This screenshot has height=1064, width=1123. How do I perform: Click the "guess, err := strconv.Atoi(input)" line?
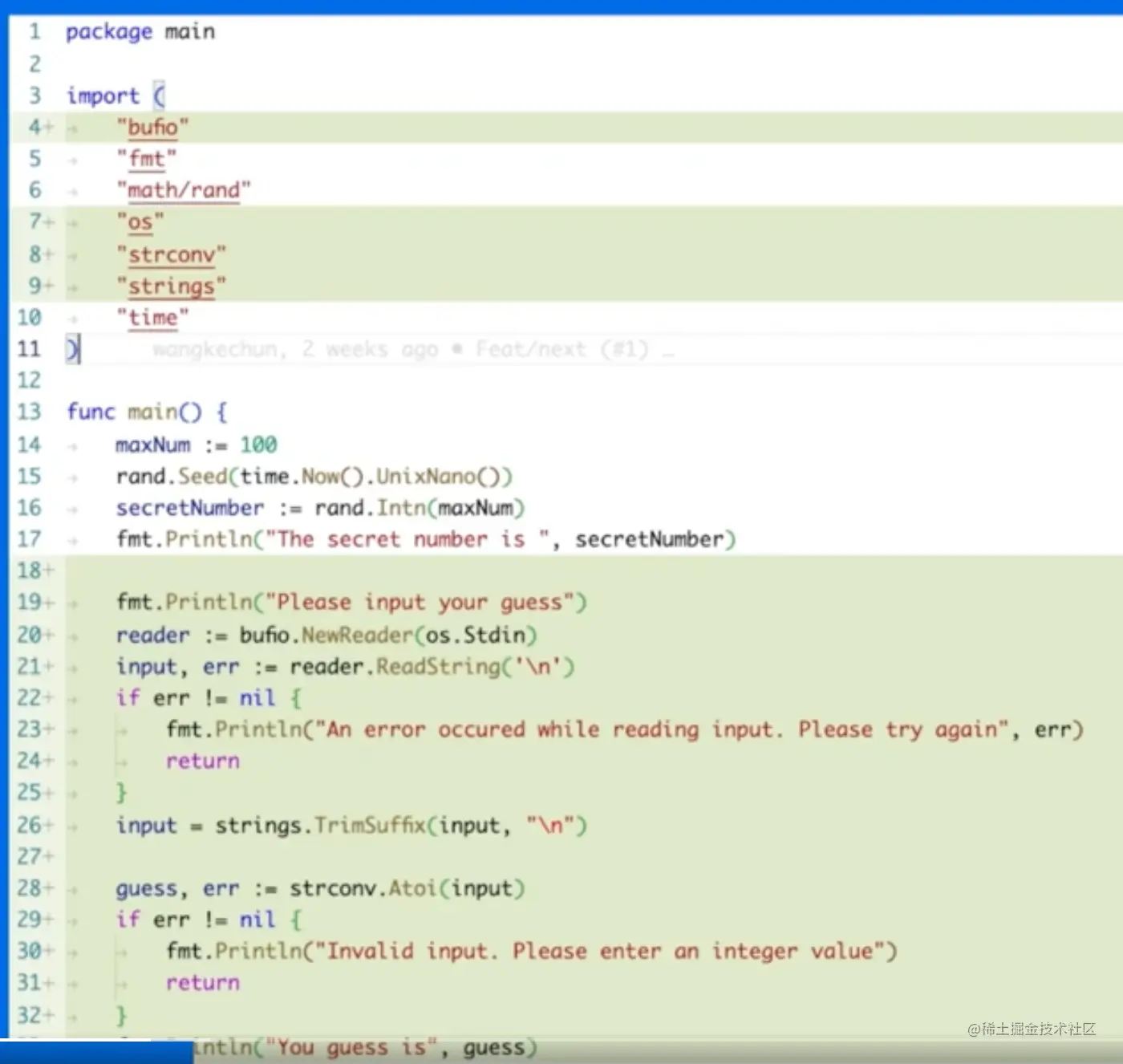click(x=320, y=888)
